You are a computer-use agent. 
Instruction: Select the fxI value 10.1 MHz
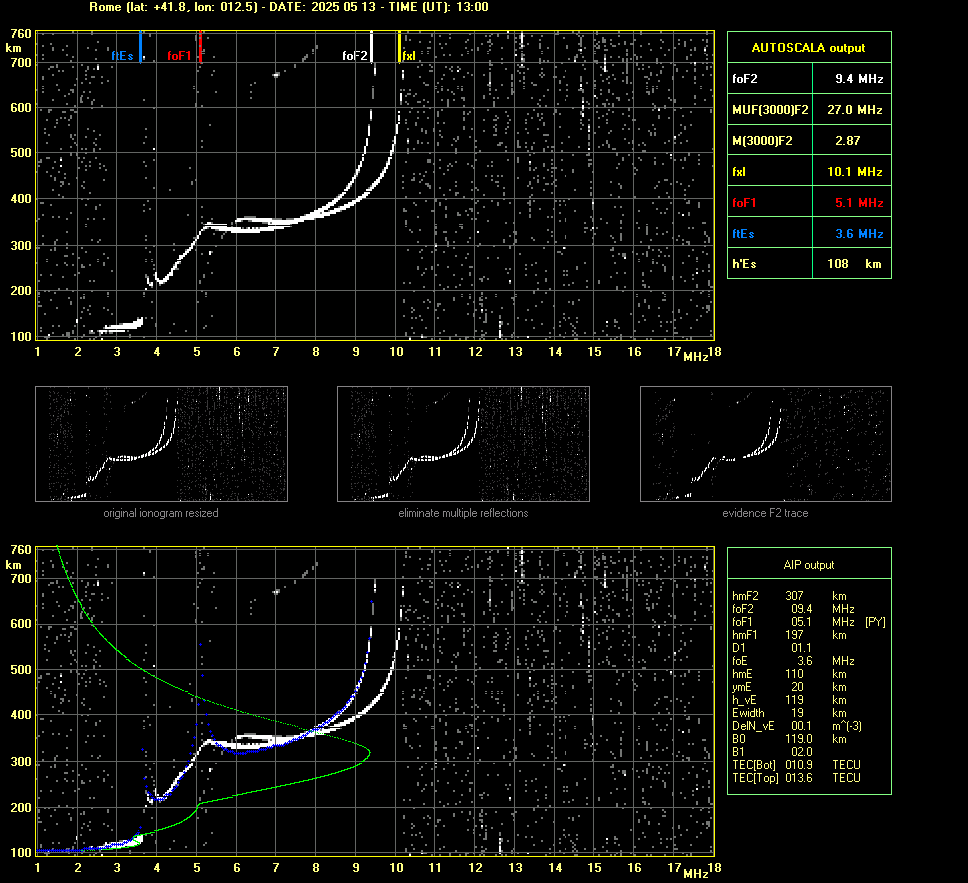[854, 172]
